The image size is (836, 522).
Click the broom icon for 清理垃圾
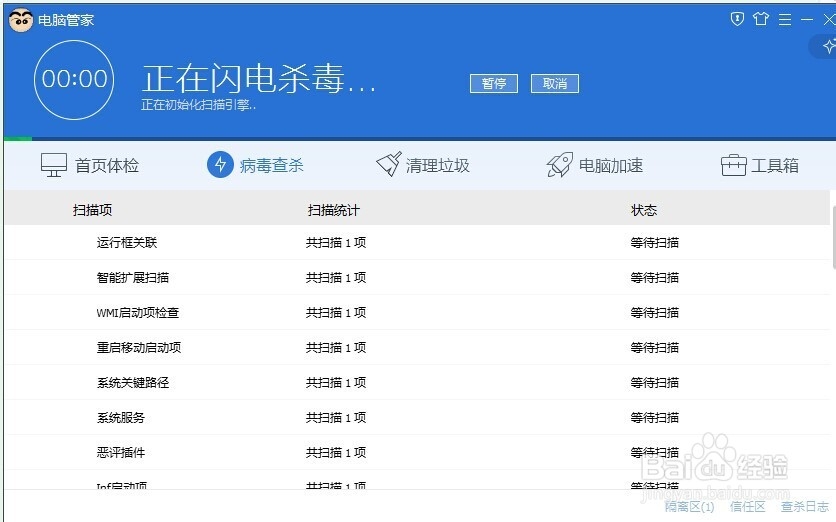pos(389,164)
